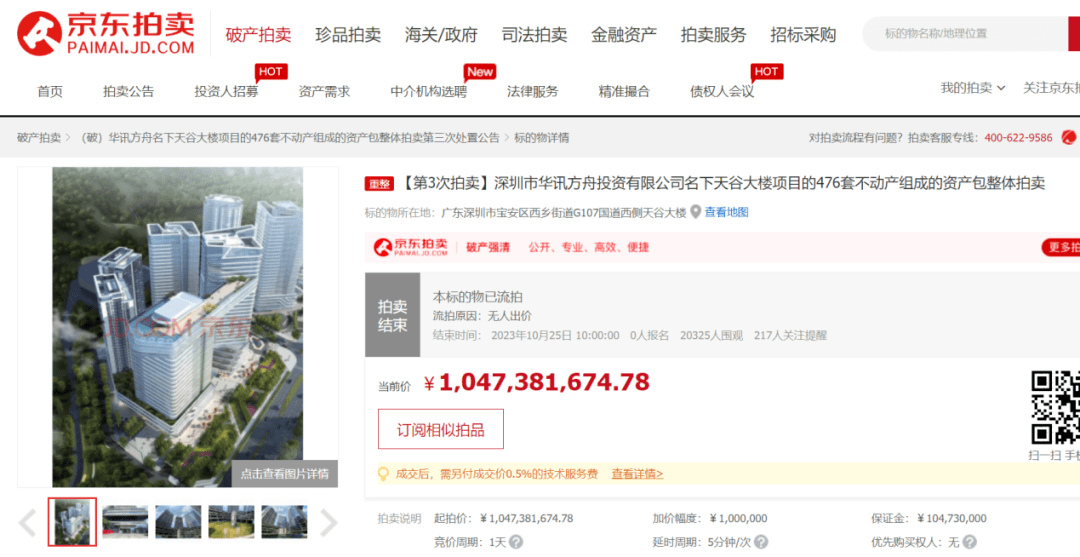Show next thumbnails with right arrow
This screenshot has width=1080, height=557.
coord(329,523)
